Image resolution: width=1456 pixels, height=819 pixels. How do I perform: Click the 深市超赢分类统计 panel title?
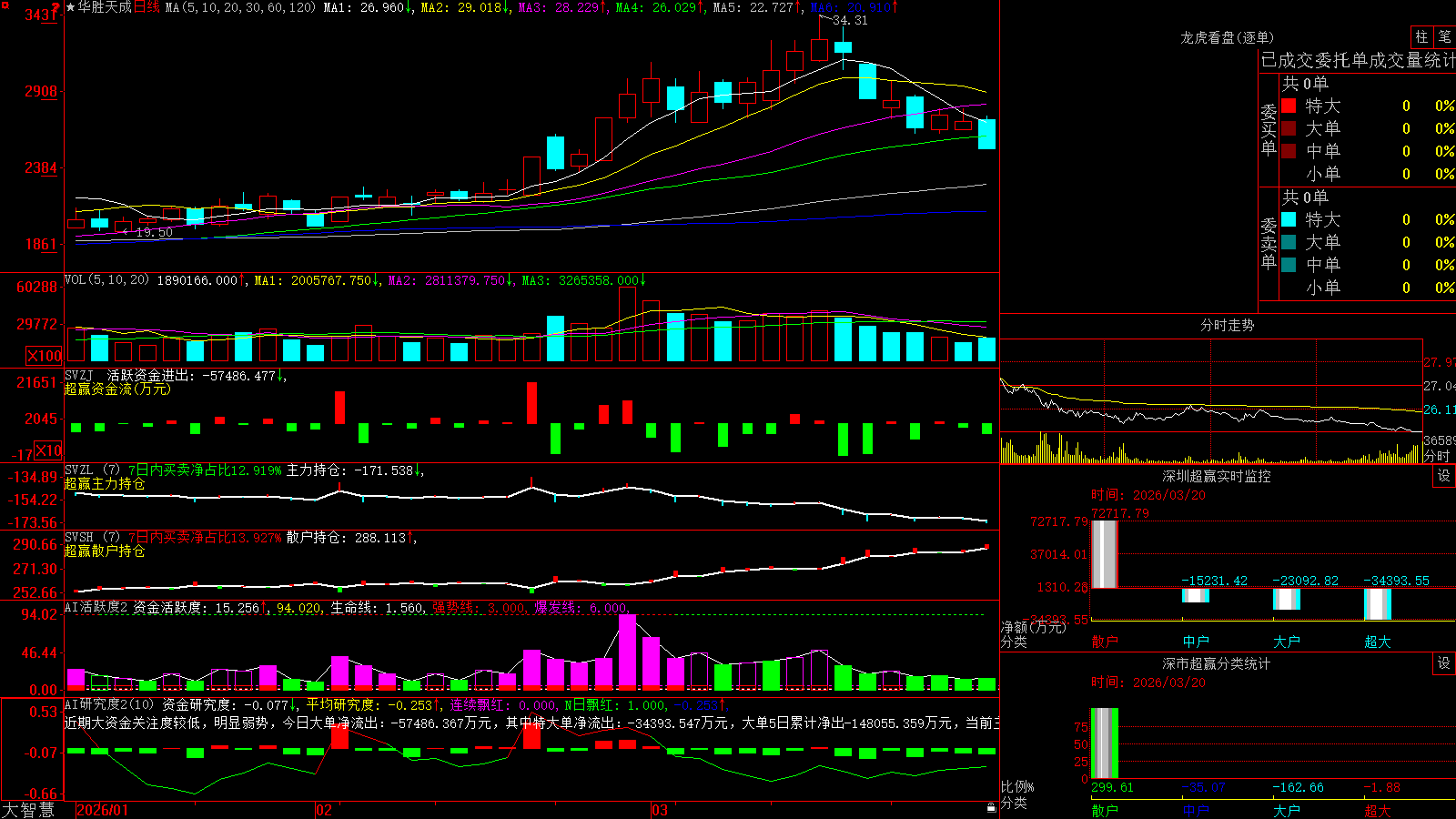point(1217,663)
